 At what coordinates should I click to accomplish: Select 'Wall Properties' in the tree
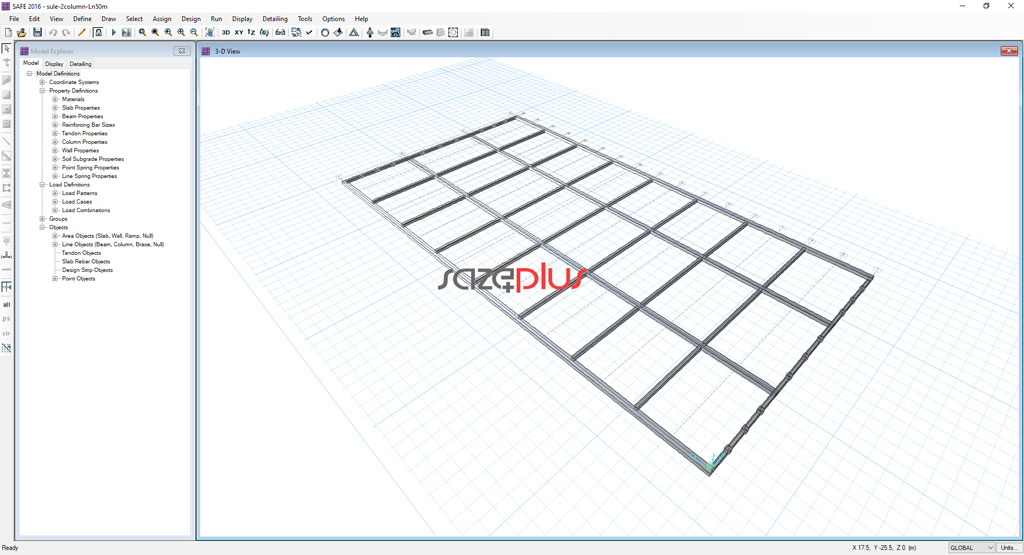point(80,150)
